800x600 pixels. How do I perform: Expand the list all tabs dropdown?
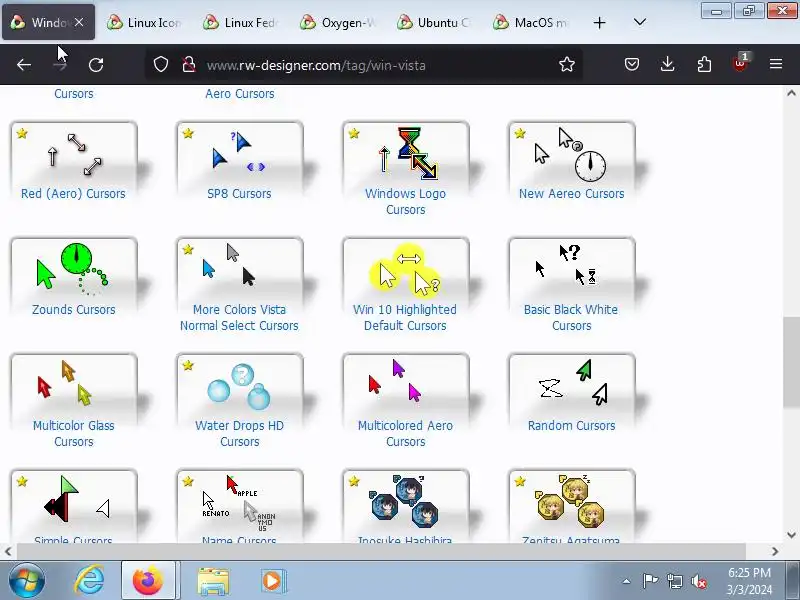[639, 22]
